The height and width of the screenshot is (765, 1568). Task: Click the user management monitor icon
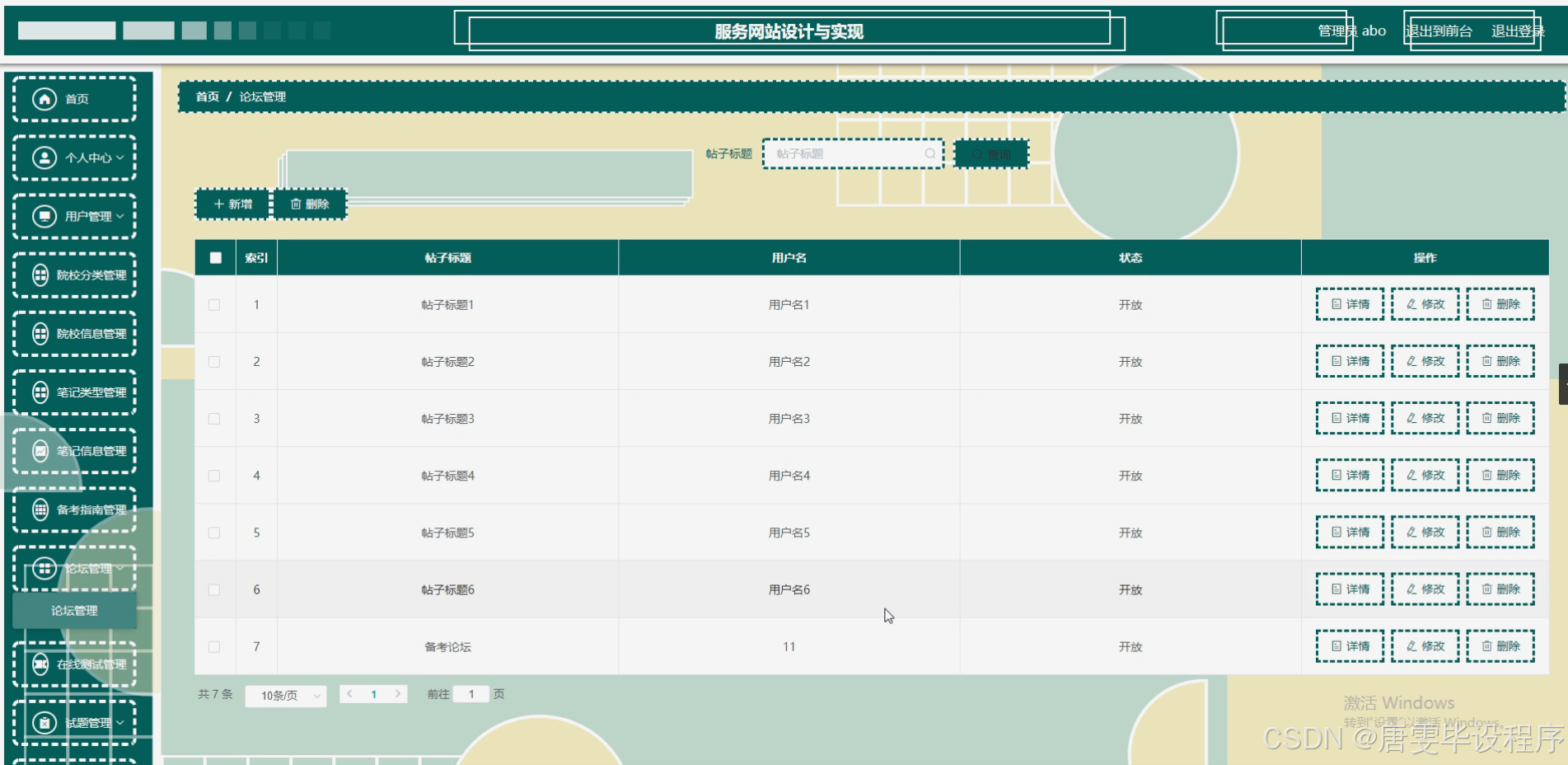pos(44,216)
